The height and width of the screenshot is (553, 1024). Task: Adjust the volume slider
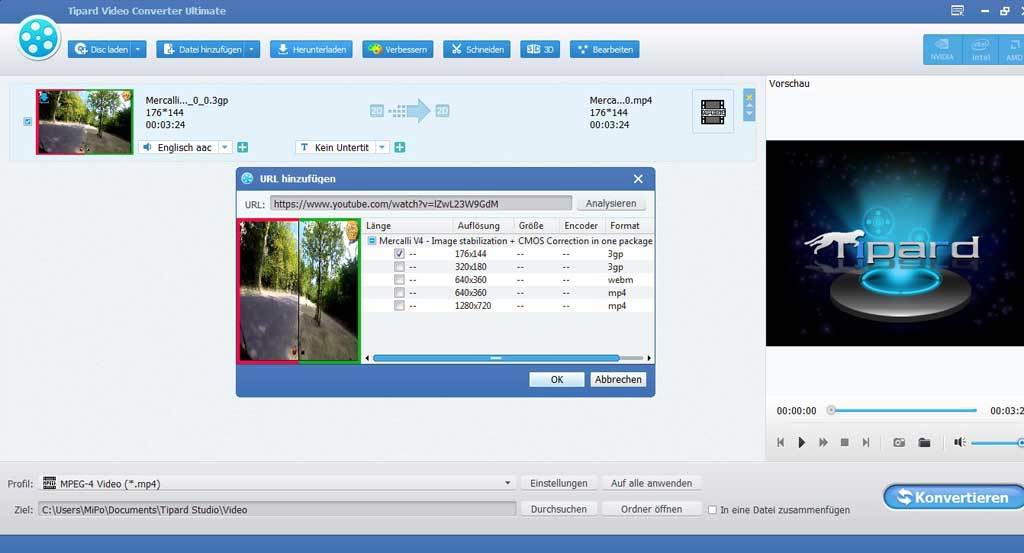[x=997, y=443]
